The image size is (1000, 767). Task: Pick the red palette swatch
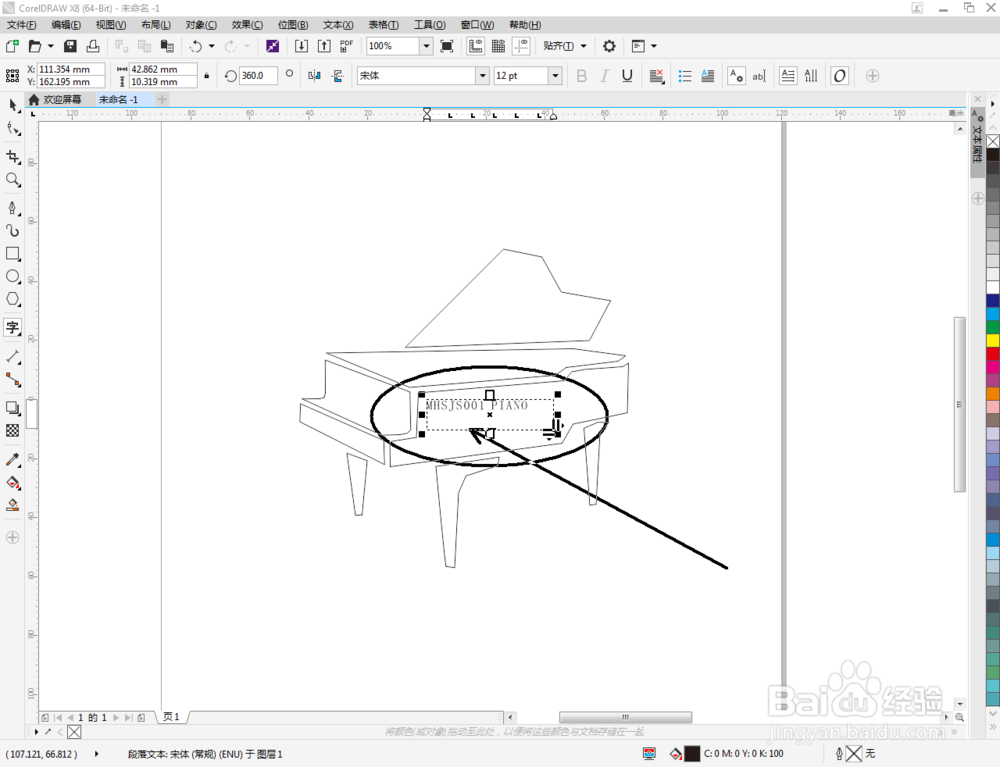pos(993,354)
